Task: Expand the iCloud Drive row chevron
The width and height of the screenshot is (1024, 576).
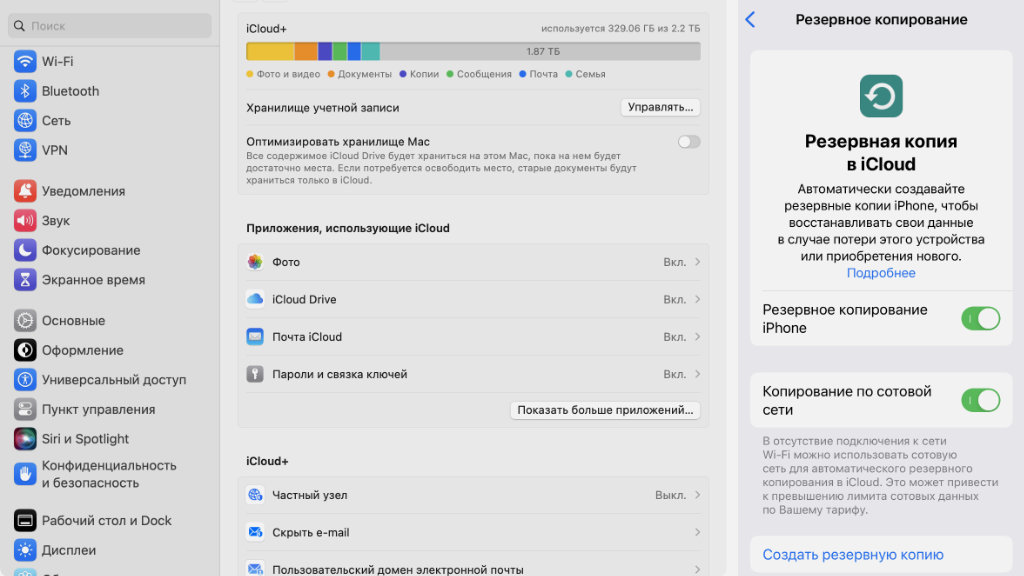Action: [697, 299]
